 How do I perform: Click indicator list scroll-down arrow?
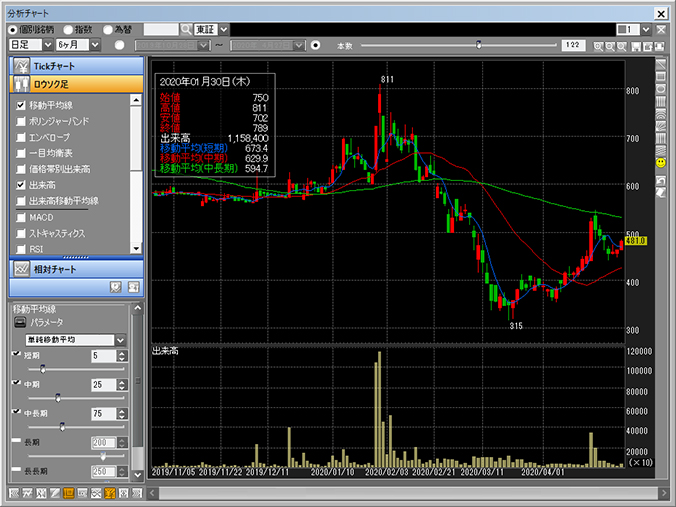136,248
